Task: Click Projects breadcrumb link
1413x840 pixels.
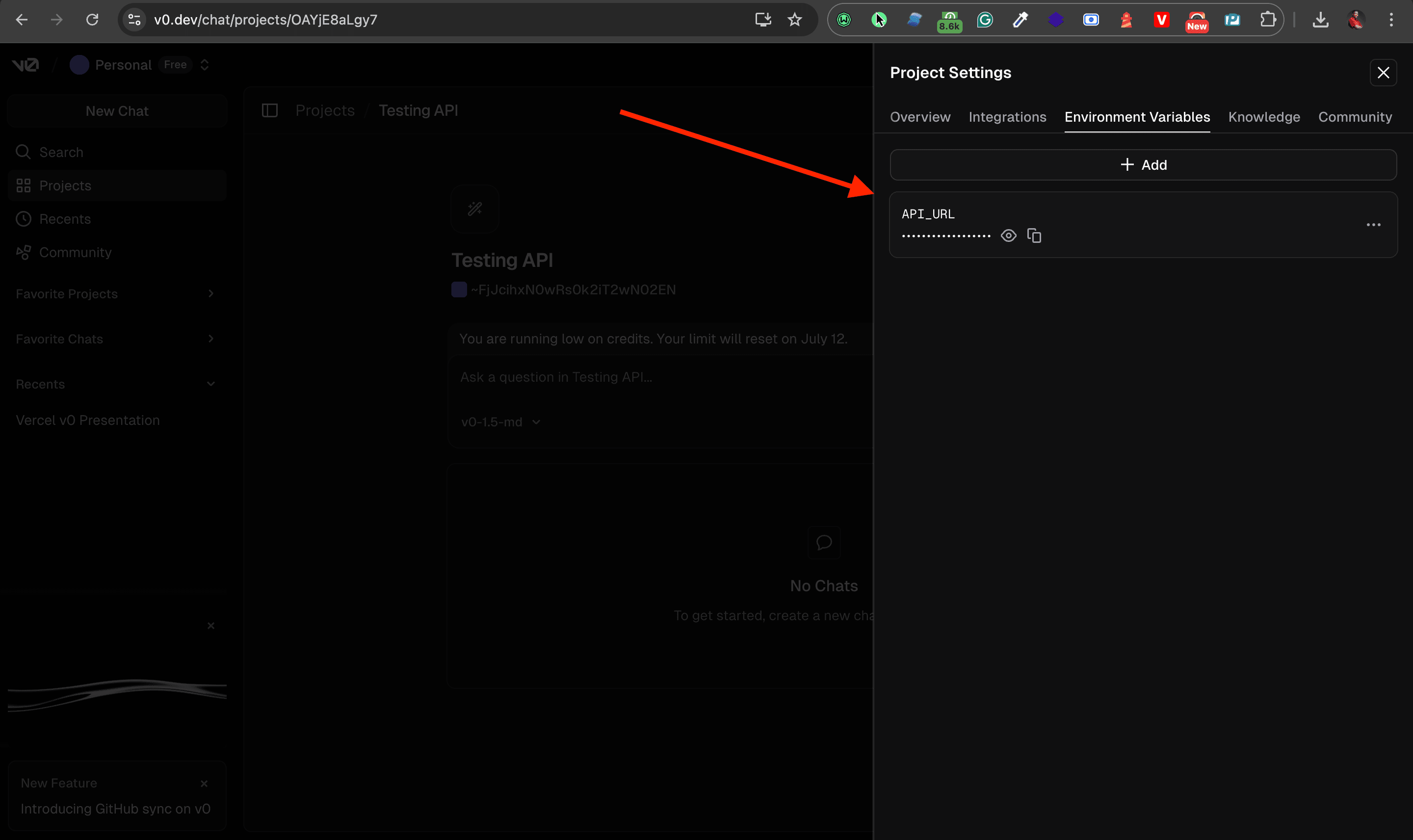Action: [325, 110]
